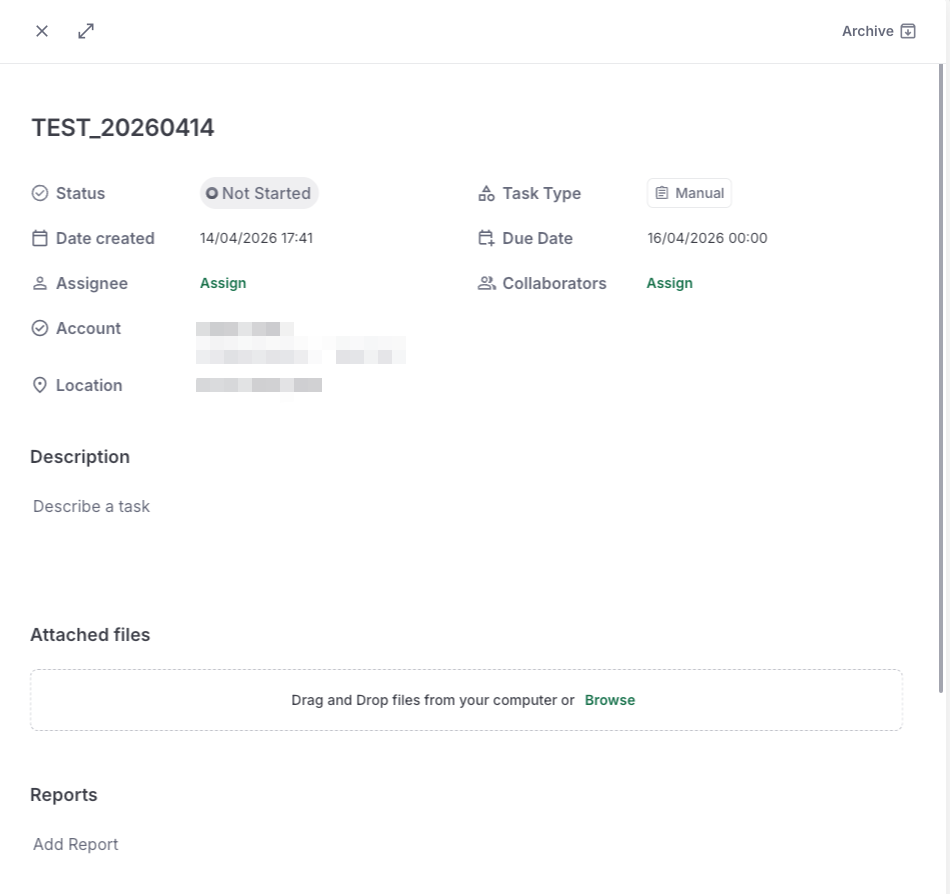Open the Not Started status dropdown
950x894 pixels.
click(x=259, y=193)
